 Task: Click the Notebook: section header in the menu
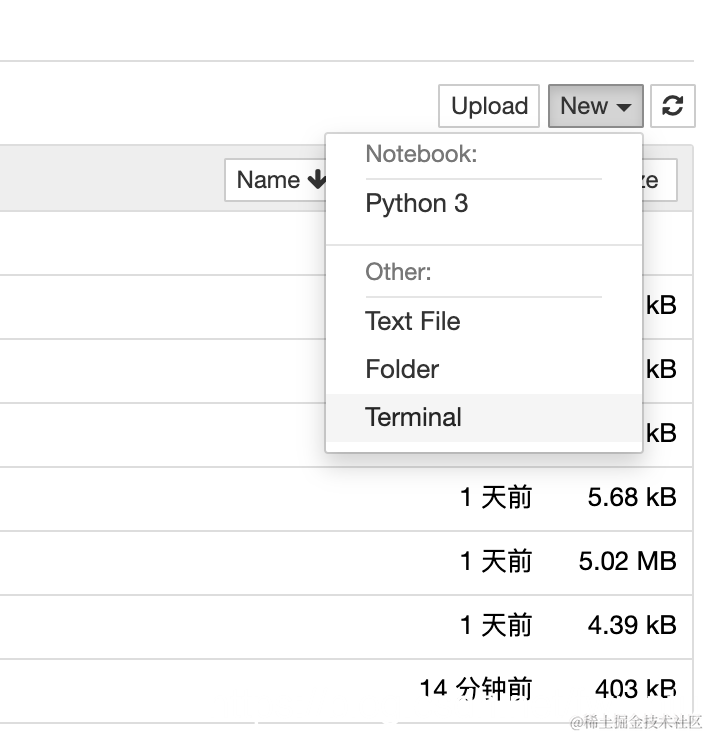coord(421,154)
